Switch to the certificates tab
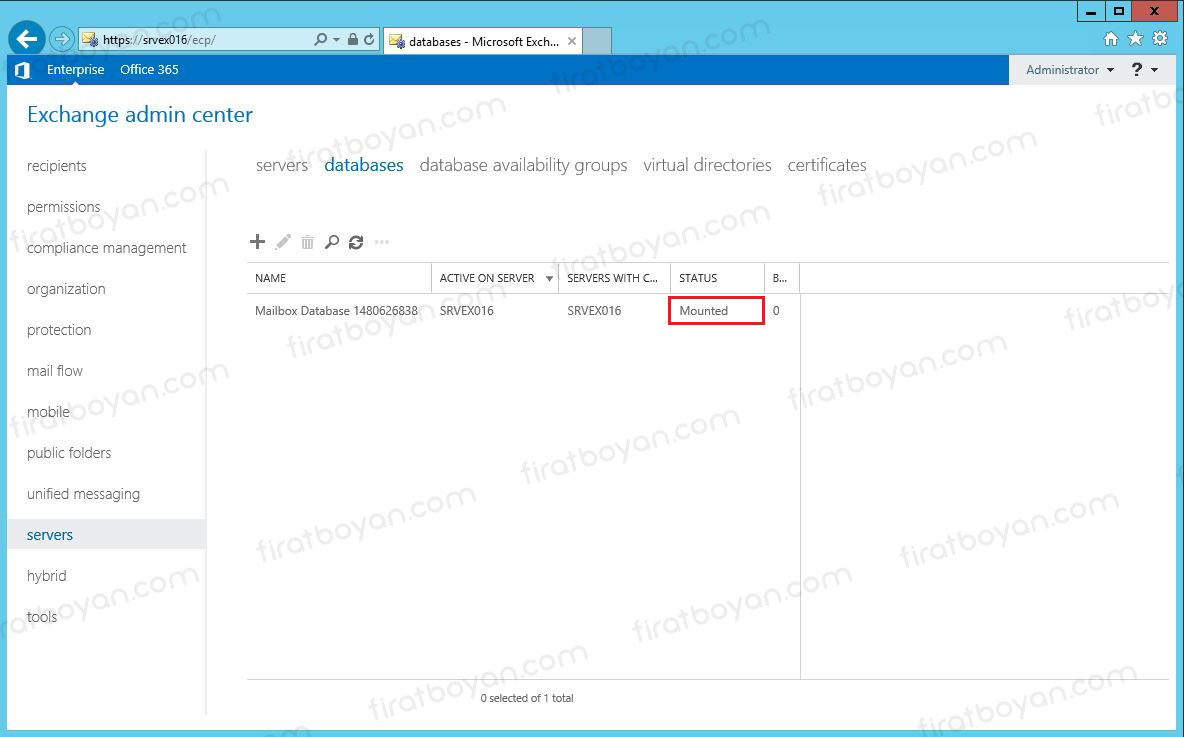 pos(827,165)
